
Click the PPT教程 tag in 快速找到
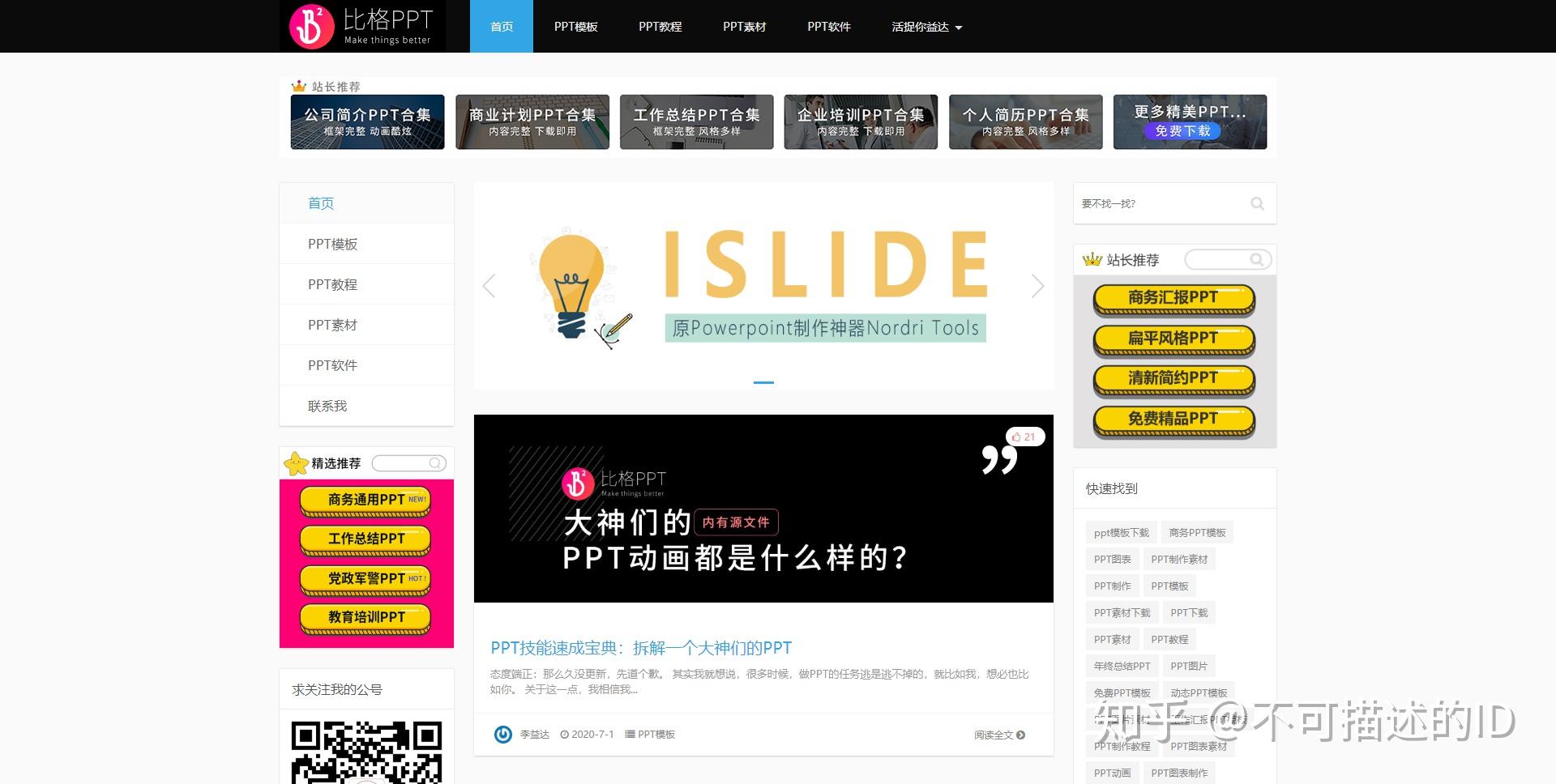click(1169, 639)
